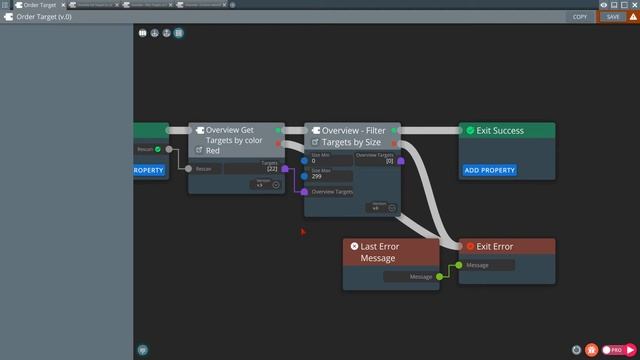Click green Message output port on Last Error Message
The height and width of the screenshot is (360, 640).
(x=440, y=277)
